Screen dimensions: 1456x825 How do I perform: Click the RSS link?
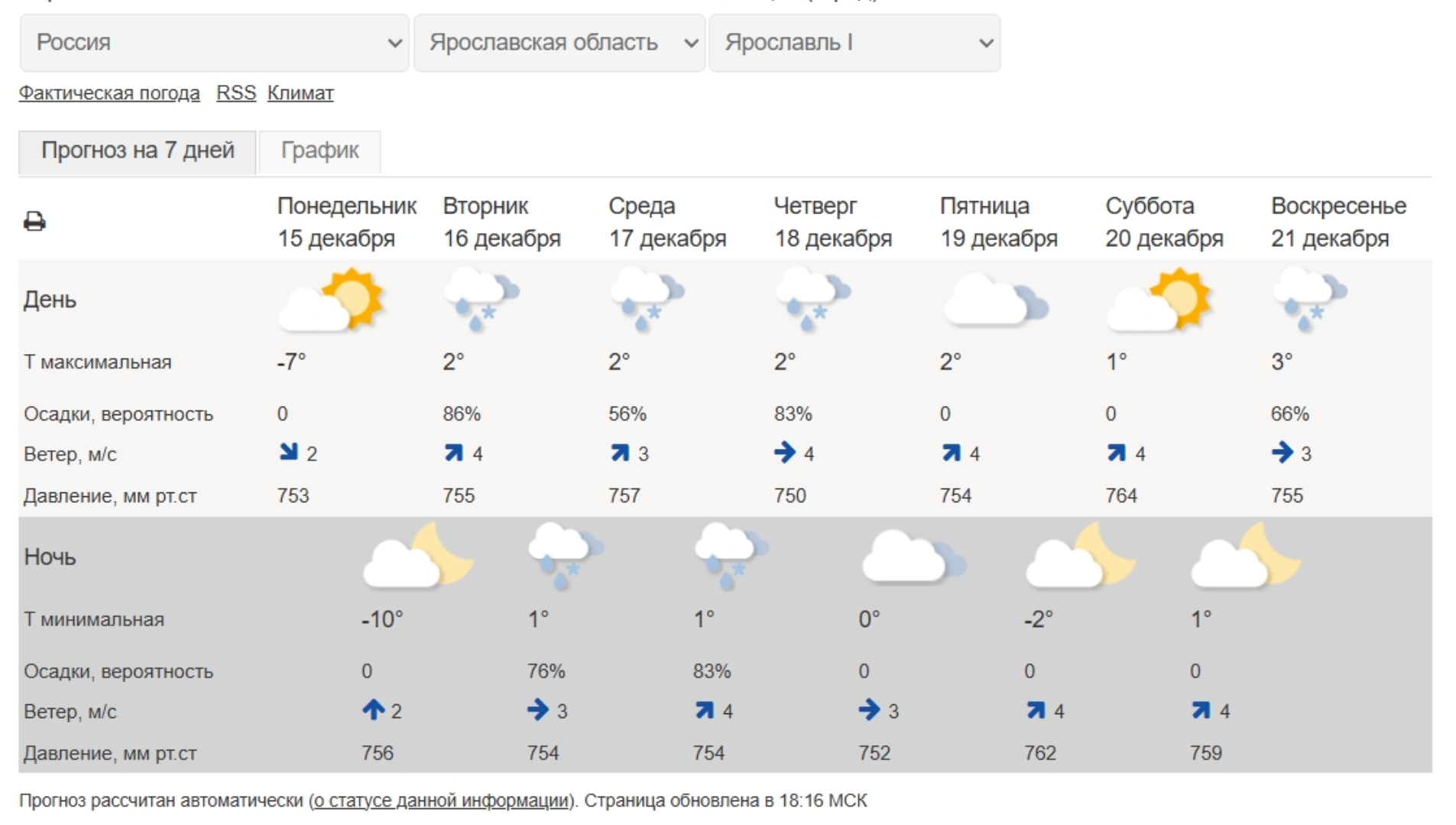click(x=236, y=93)
